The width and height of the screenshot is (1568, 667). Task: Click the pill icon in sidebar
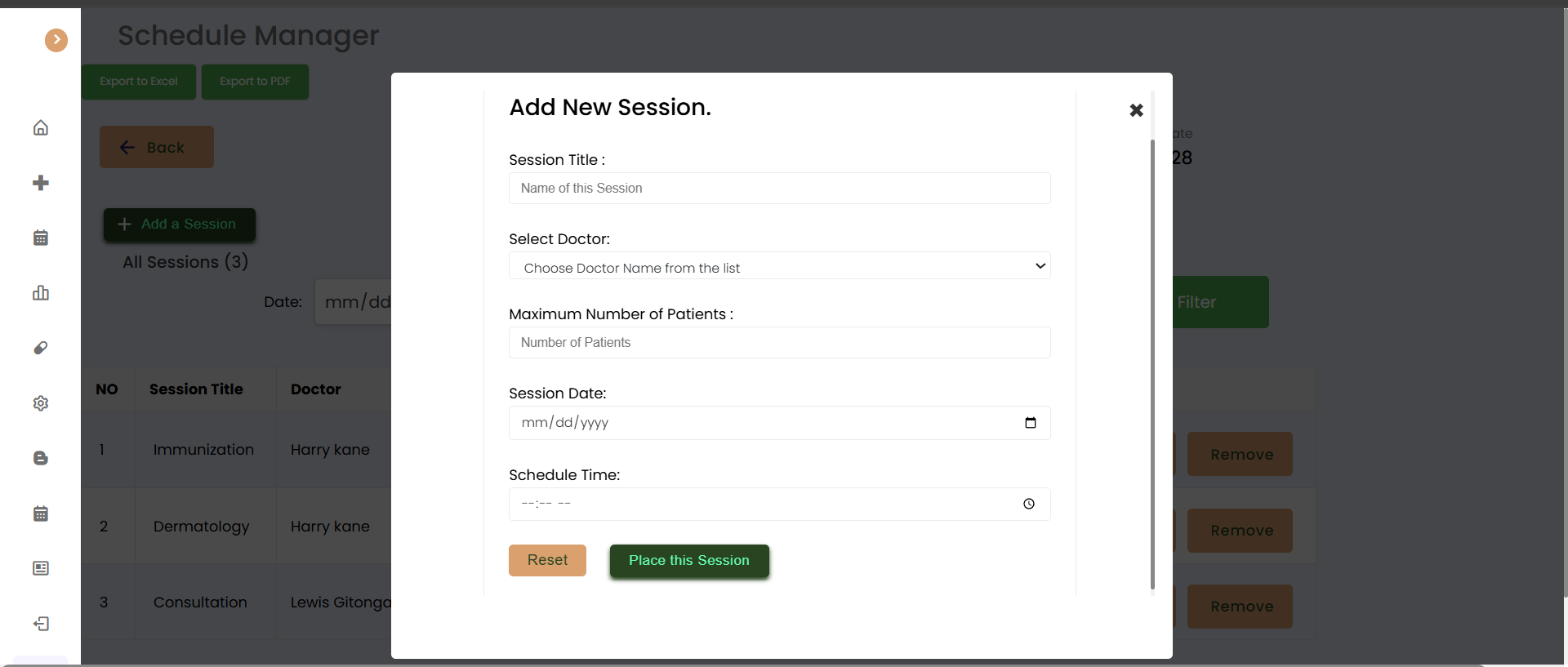pyautogui.click(x=41, y=348)
